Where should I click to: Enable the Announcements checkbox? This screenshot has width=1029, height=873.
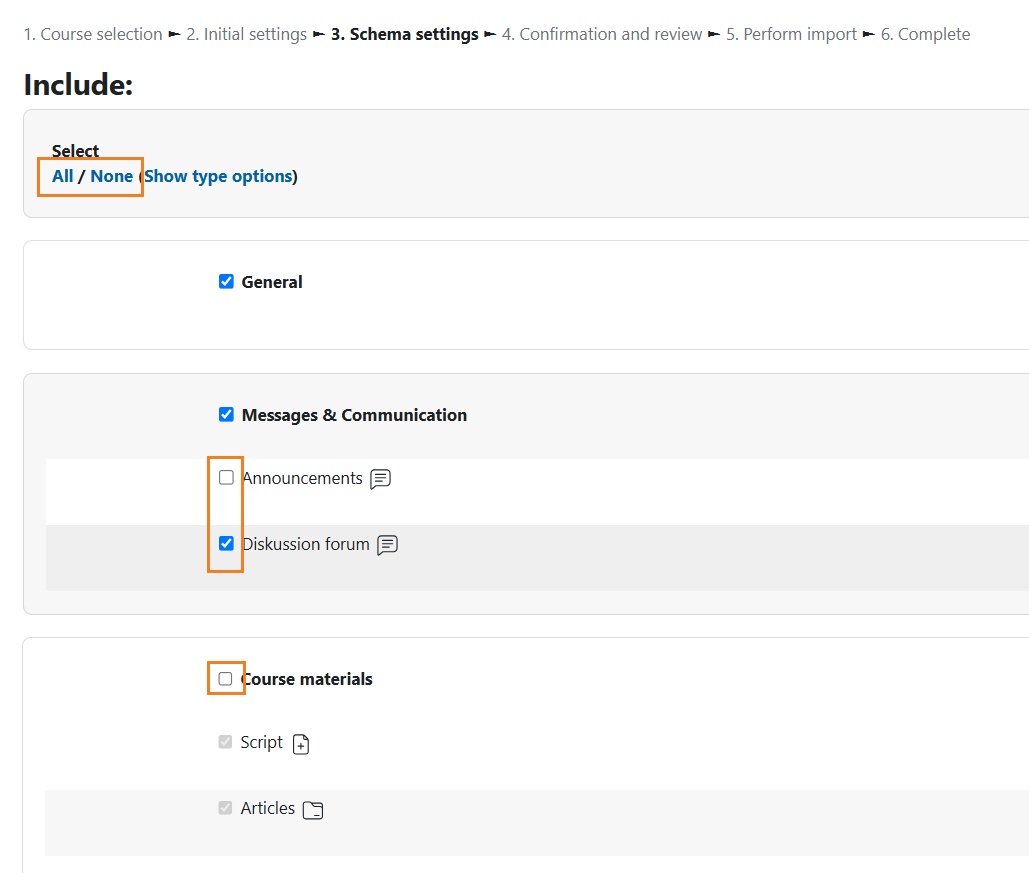pos(226,477)
